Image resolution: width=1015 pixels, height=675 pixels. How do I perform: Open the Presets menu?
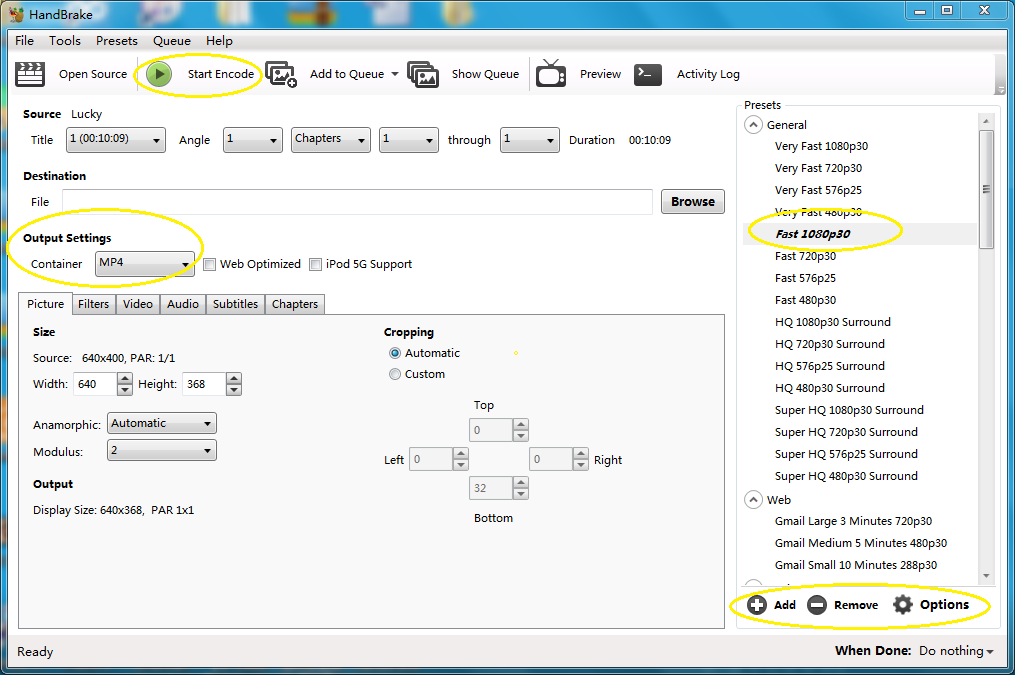tap(117, 40)
